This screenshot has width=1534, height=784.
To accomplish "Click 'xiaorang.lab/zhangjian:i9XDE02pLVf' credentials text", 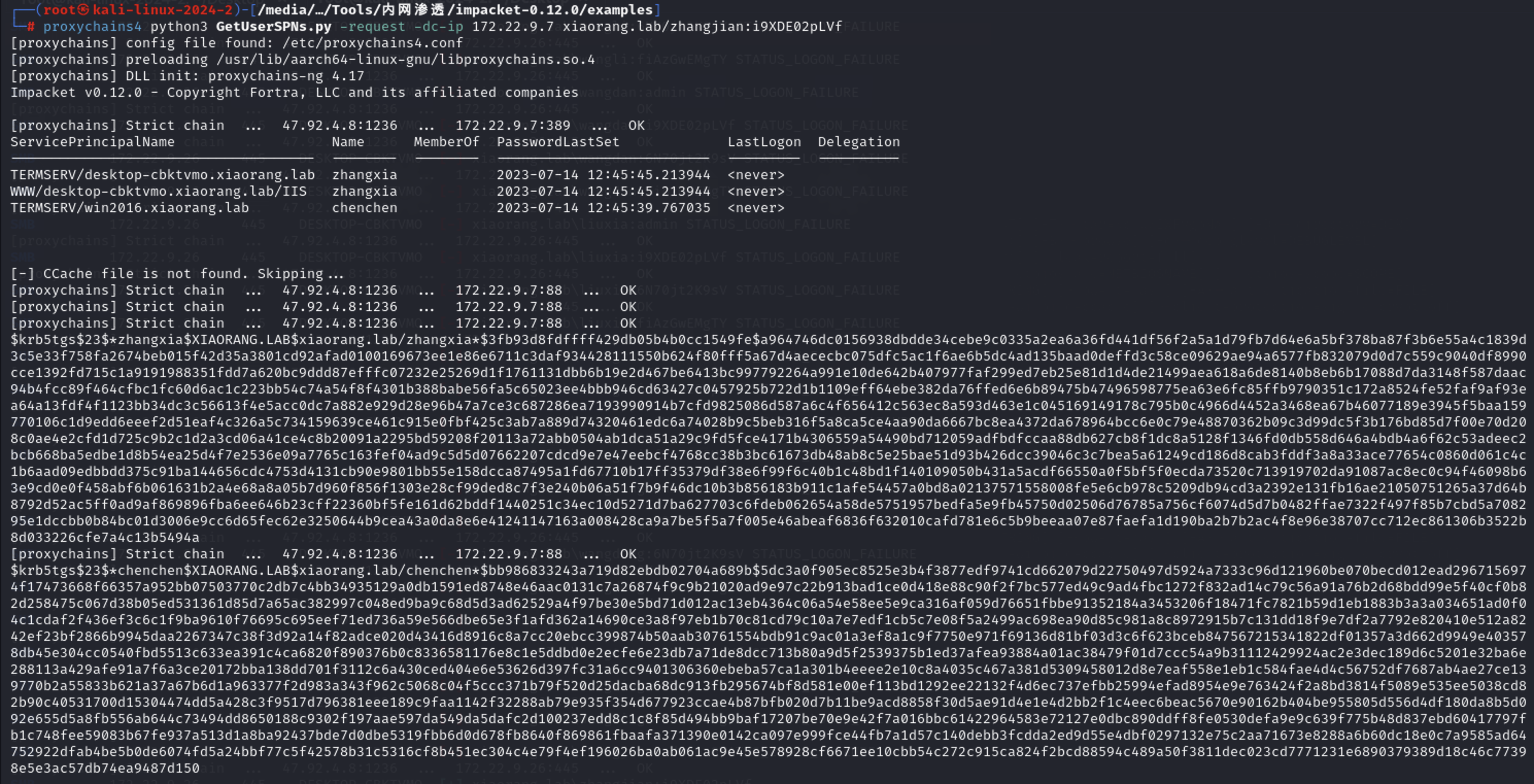I will tap(702, 27).
